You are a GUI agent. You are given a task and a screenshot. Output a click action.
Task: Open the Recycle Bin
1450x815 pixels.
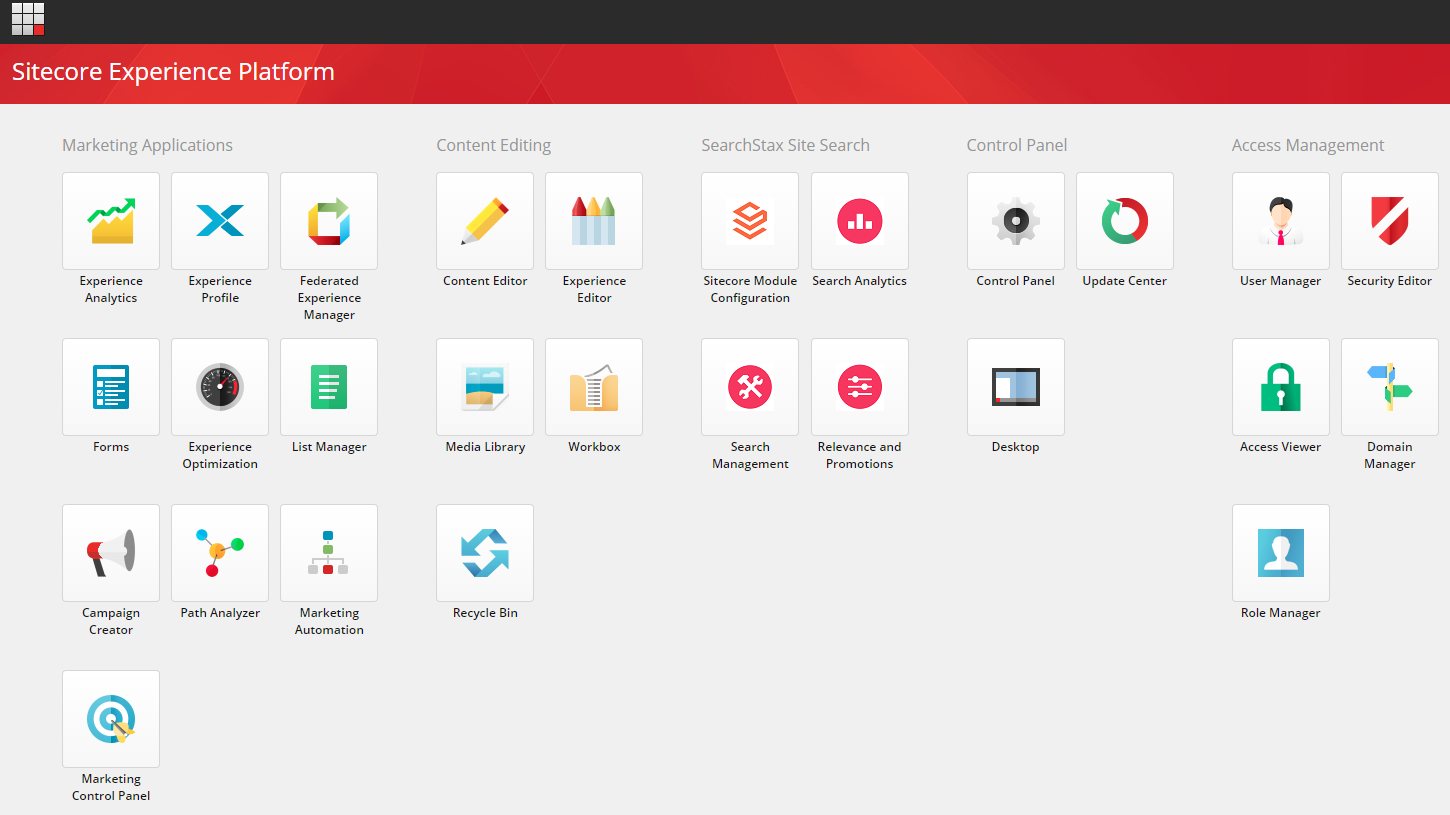(x=484, y=553)
